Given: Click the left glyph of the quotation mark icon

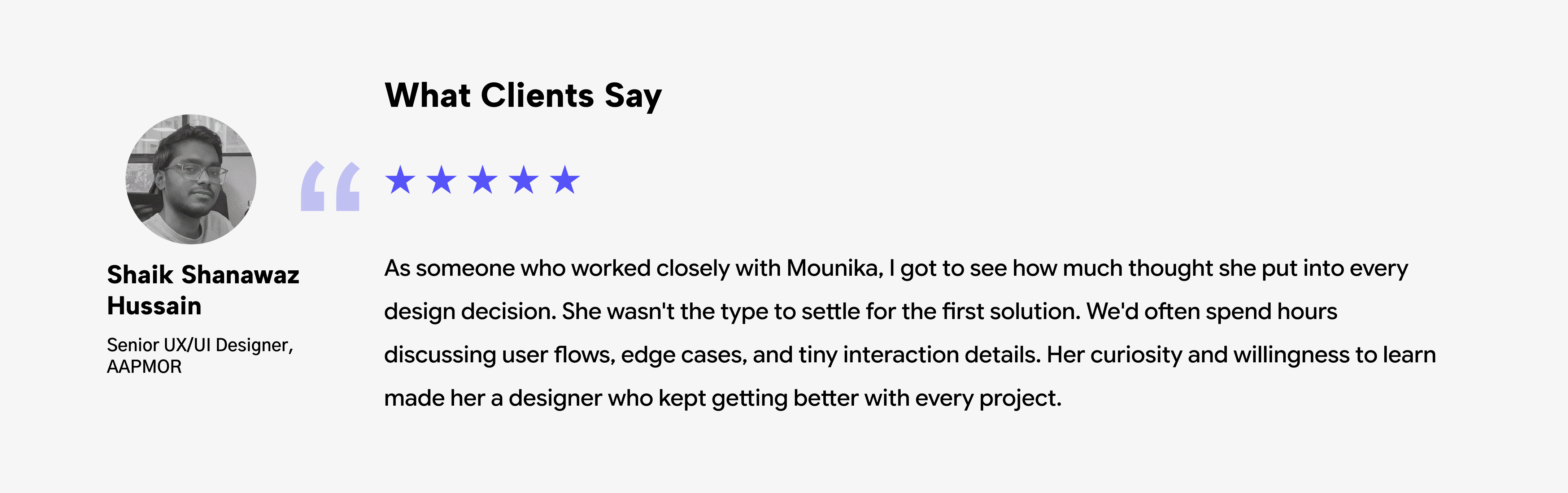Looking at the screenshot, I should click(x=313, y=186).
